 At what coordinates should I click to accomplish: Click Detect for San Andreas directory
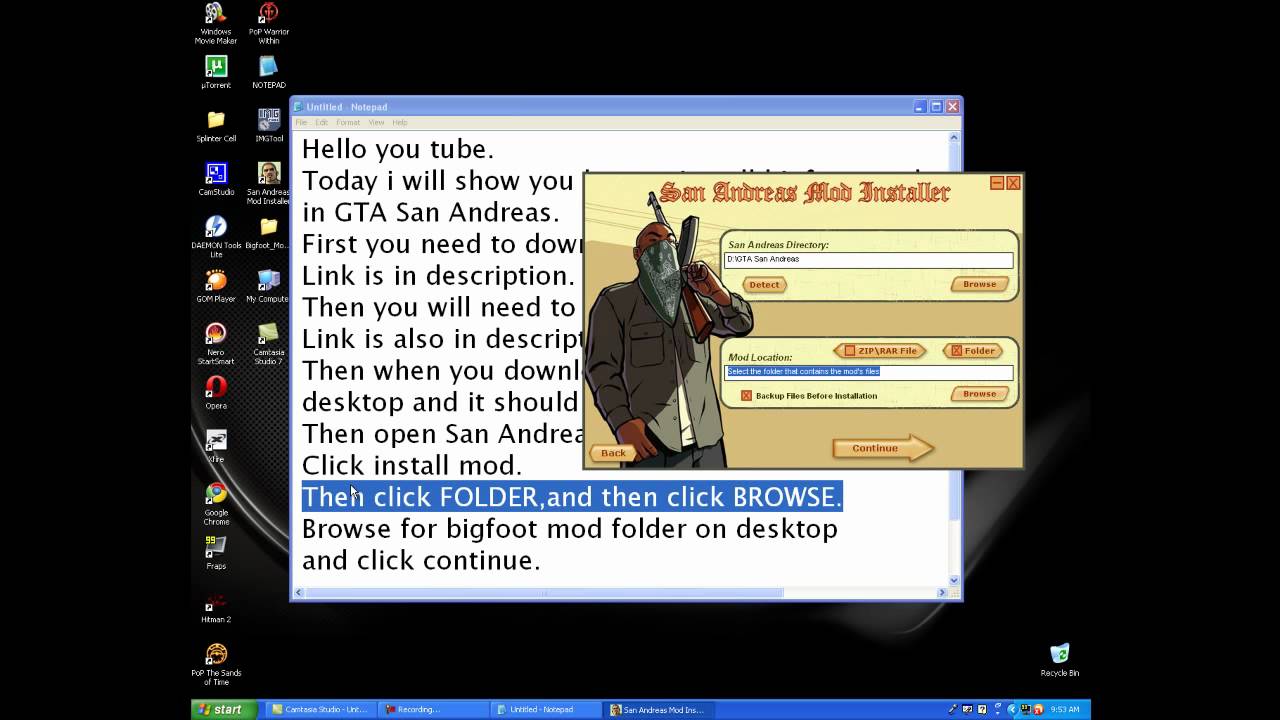coord(764,285)
